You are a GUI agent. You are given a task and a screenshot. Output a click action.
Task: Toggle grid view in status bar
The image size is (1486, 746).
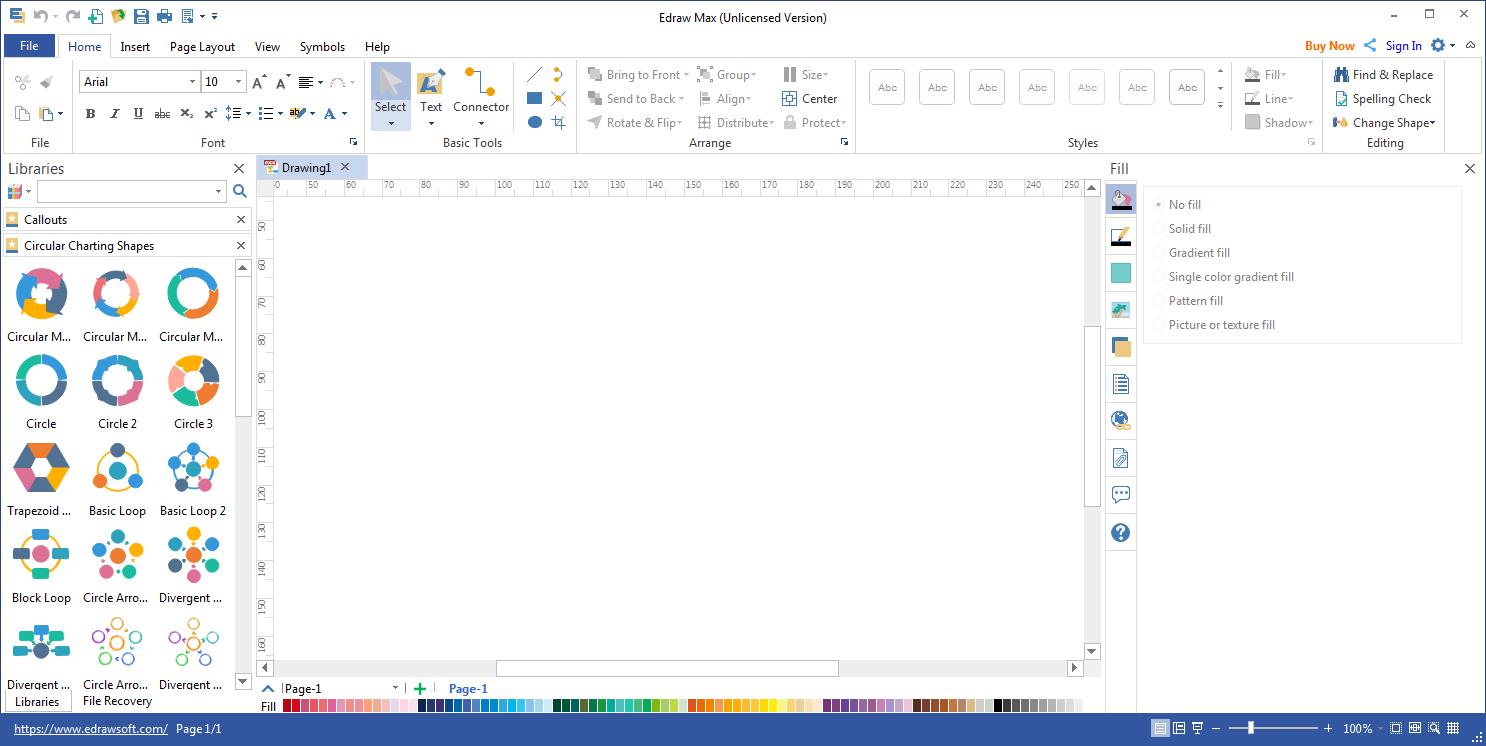pyautogui.click(x=1453, y=728)
